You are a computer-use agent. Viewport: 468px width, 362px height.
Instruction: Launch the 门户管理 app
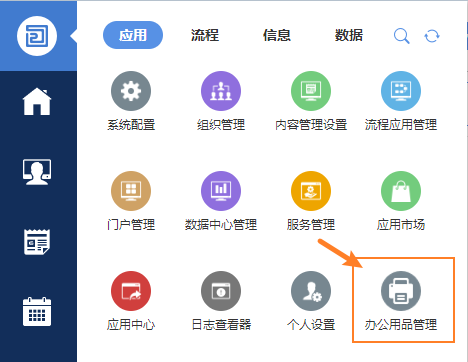click(x=131, y=191)
